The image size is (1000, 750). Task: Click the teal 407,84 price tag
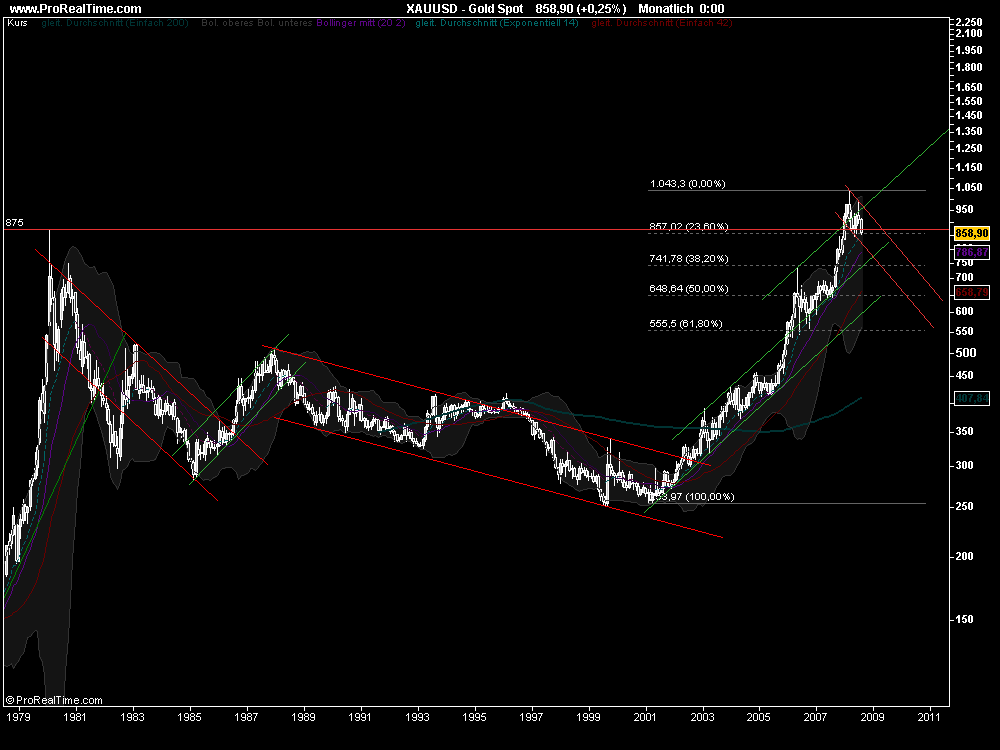[971, 398]
